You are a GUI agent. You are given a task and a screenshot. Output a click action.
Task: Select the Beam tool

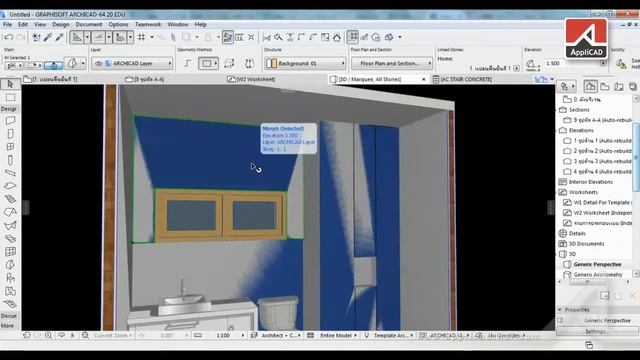pyautogui.click(x=10, y=173)
